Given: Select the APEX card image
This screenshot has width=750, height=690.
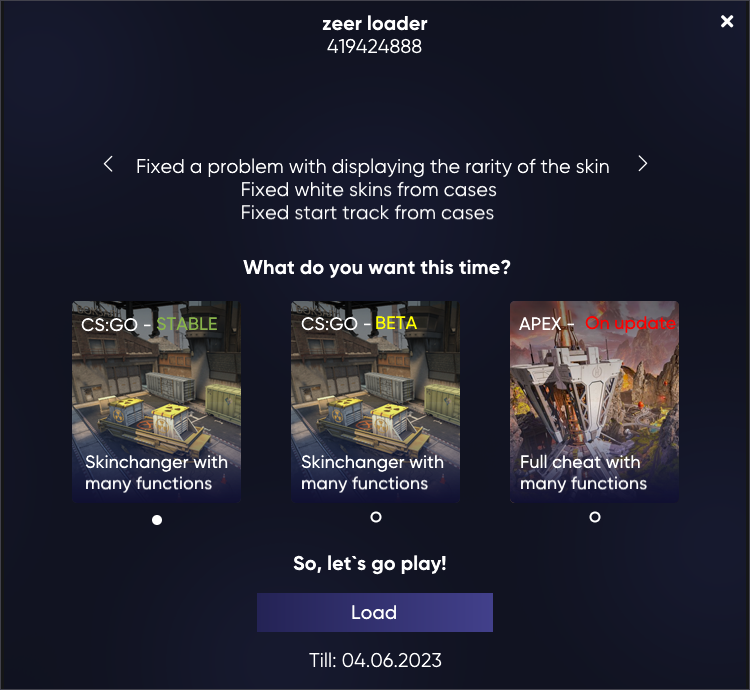Looking at the screenshot, I should coord(594,402).
